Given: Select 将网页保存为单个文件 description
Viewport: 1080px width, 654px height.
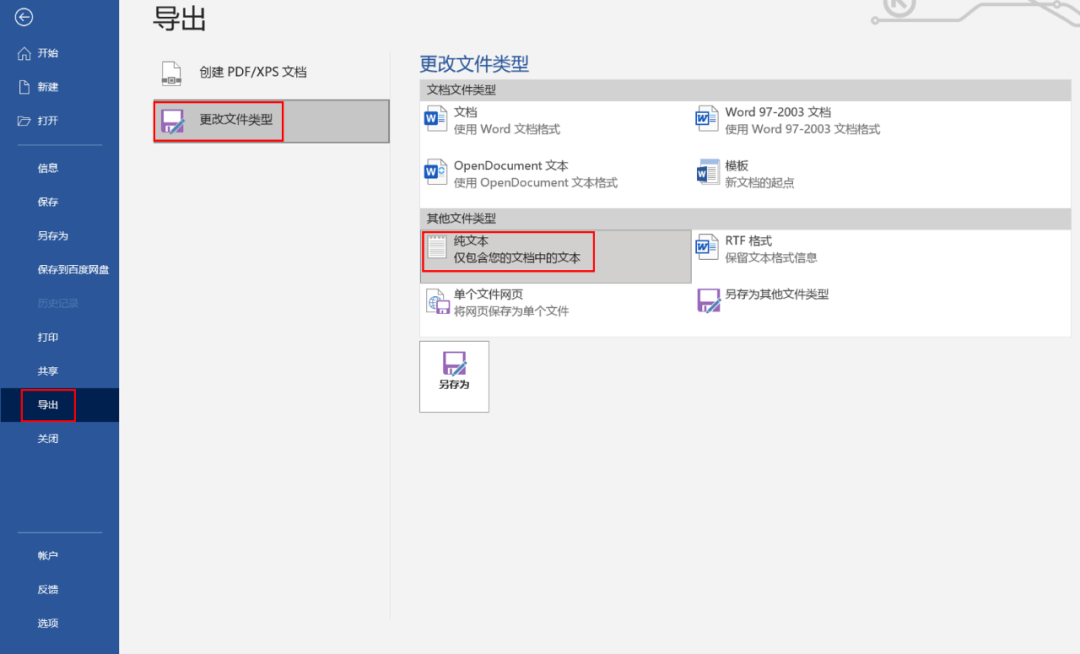Looking at the screenshot, I should (x=511, y=311).
